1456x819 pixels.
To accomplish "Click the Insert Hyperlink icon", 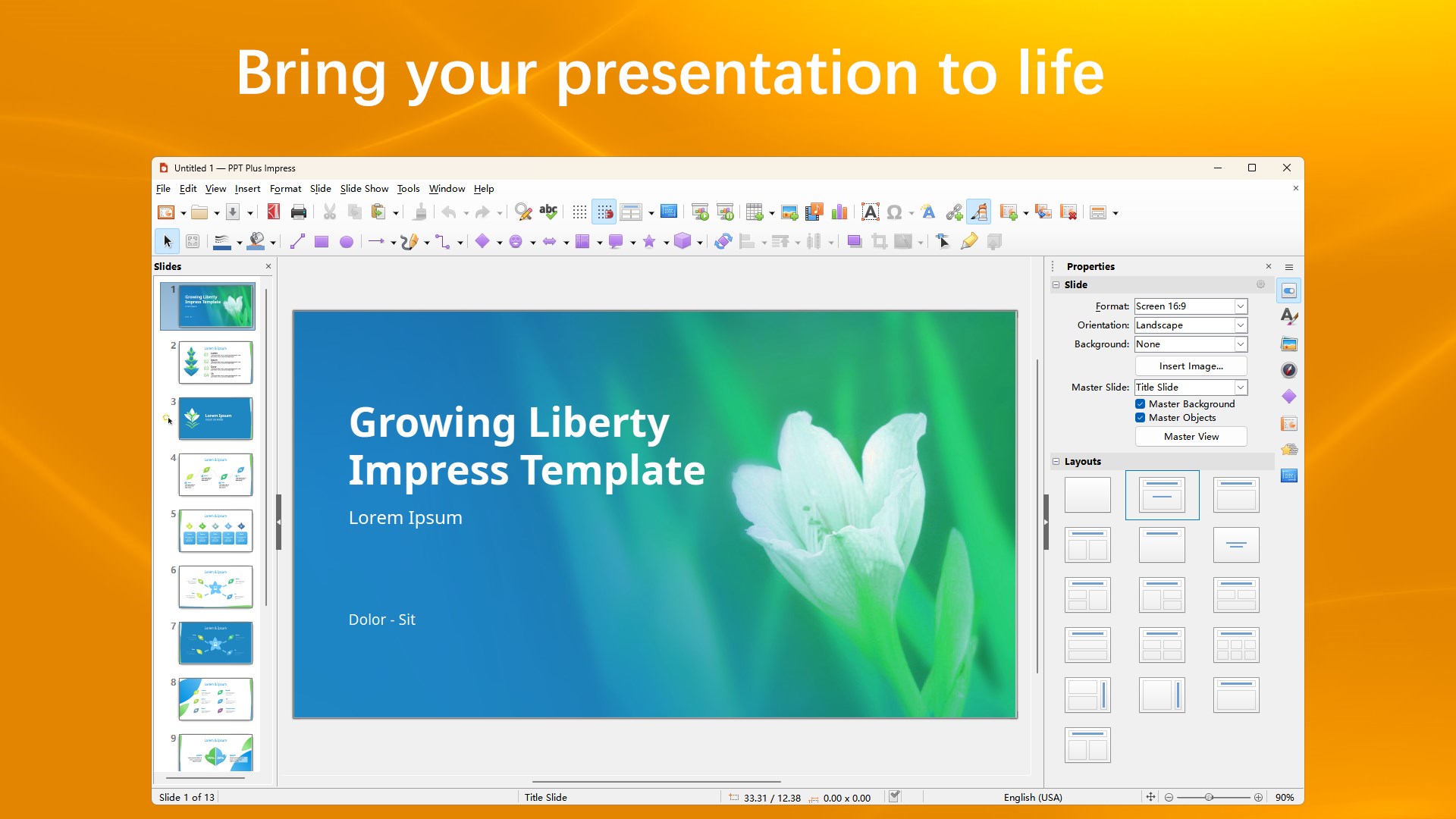I will click(x=954, y=212).
